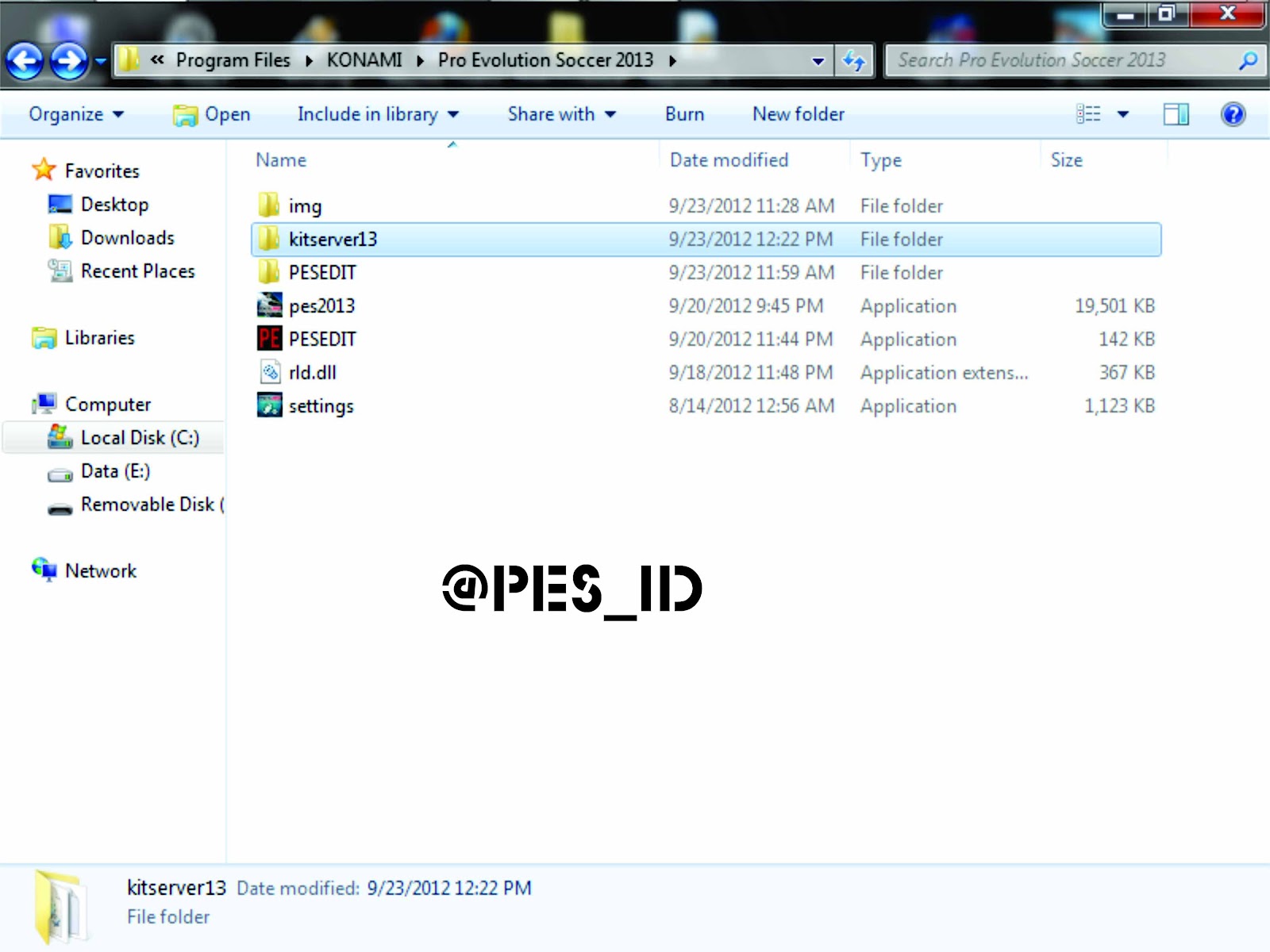Open Downloads in the navigation pane
Screen dimensions: 1270x952
tap(127, 237)
